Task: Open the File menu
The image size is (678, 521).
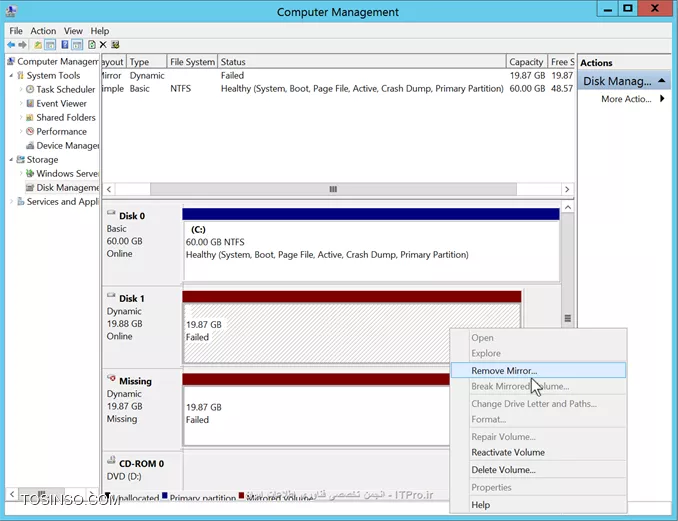Action: pyautogui.click(x=16, y=31)
